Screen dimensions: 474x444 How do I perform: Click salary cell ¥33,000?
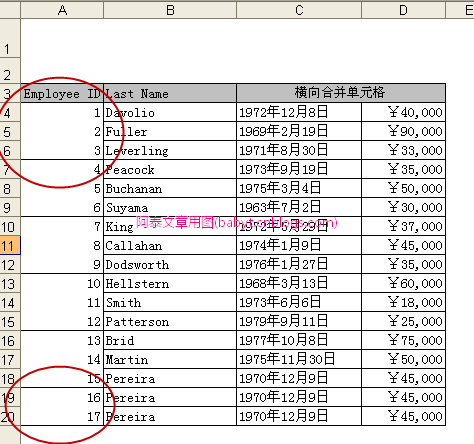tap(403, 150)
